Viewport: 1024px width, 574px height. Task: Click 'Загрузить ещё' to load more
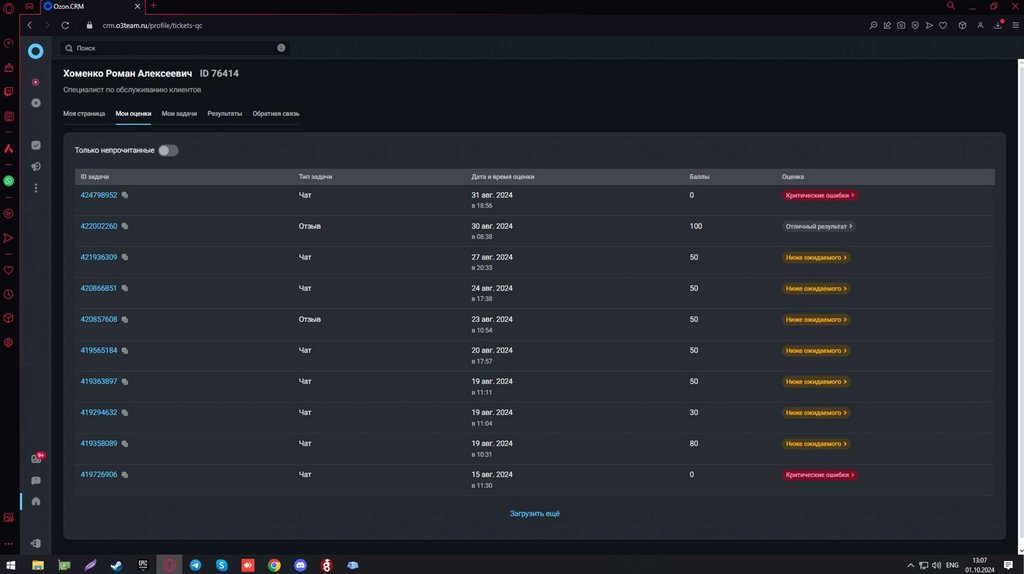tap(534, 513)
